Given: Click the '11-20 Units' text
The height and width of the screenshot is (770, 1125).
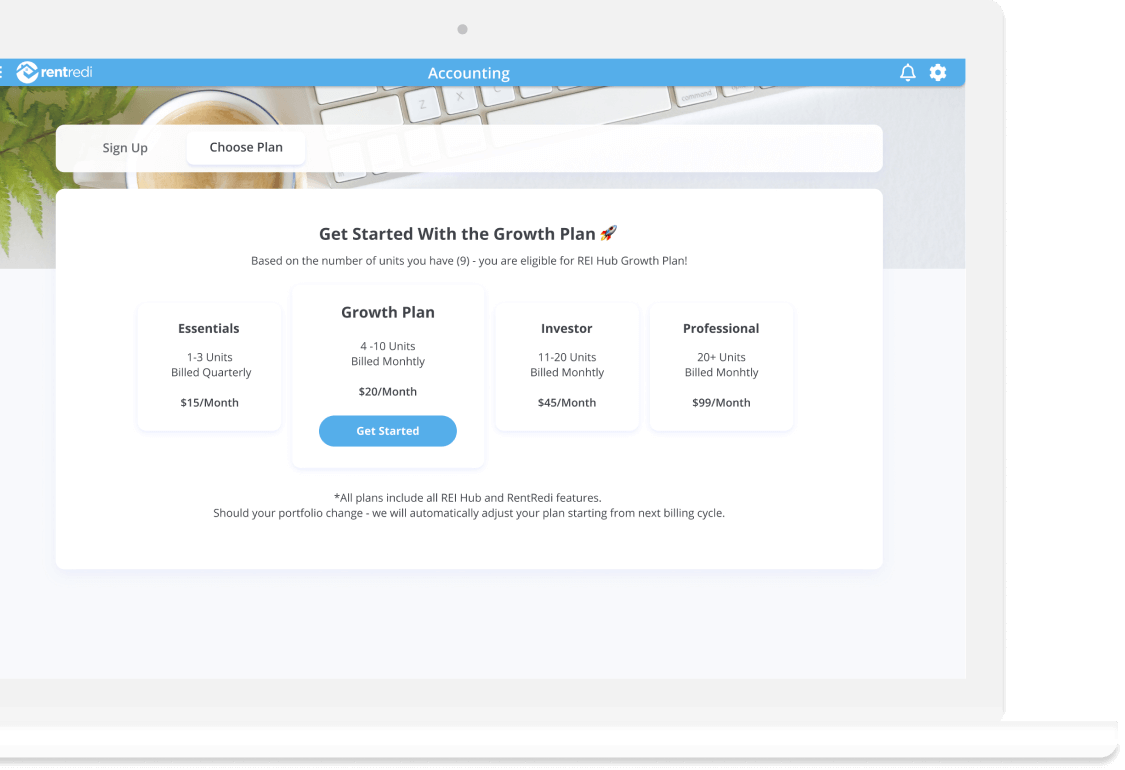Looking at the screenshot, I should 567,357.
